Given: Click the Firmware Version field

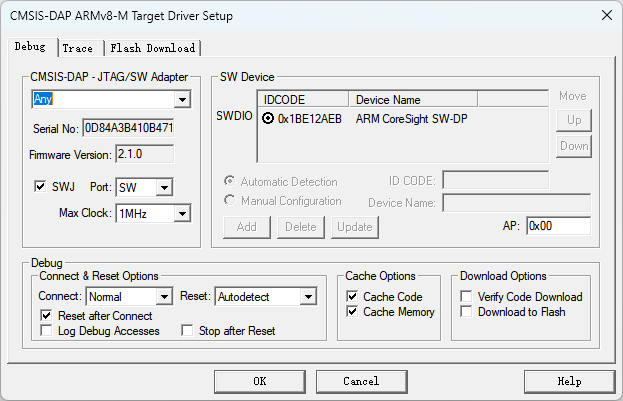Looking at the screenshot, I should 145,154.
